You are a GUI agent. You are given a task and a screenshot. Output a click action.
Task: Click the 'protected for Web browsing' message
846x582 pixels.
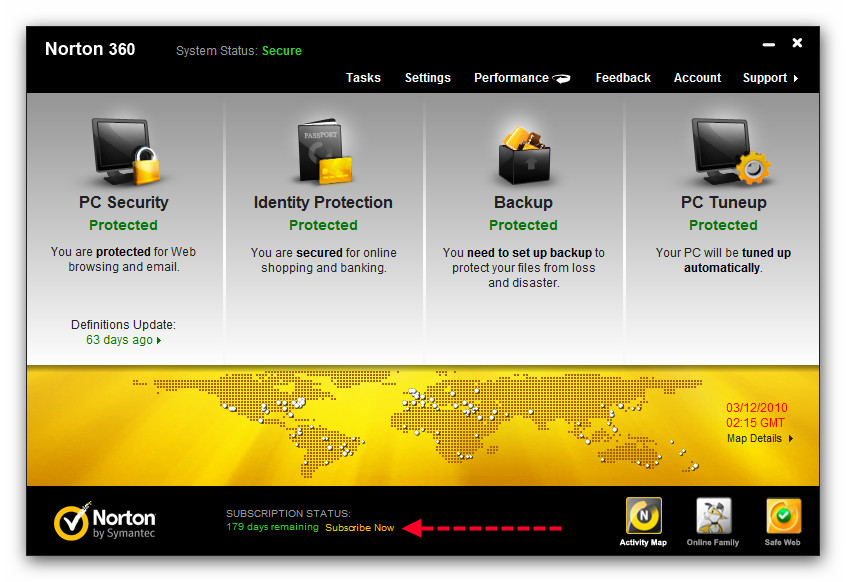(x=124, y=259)
